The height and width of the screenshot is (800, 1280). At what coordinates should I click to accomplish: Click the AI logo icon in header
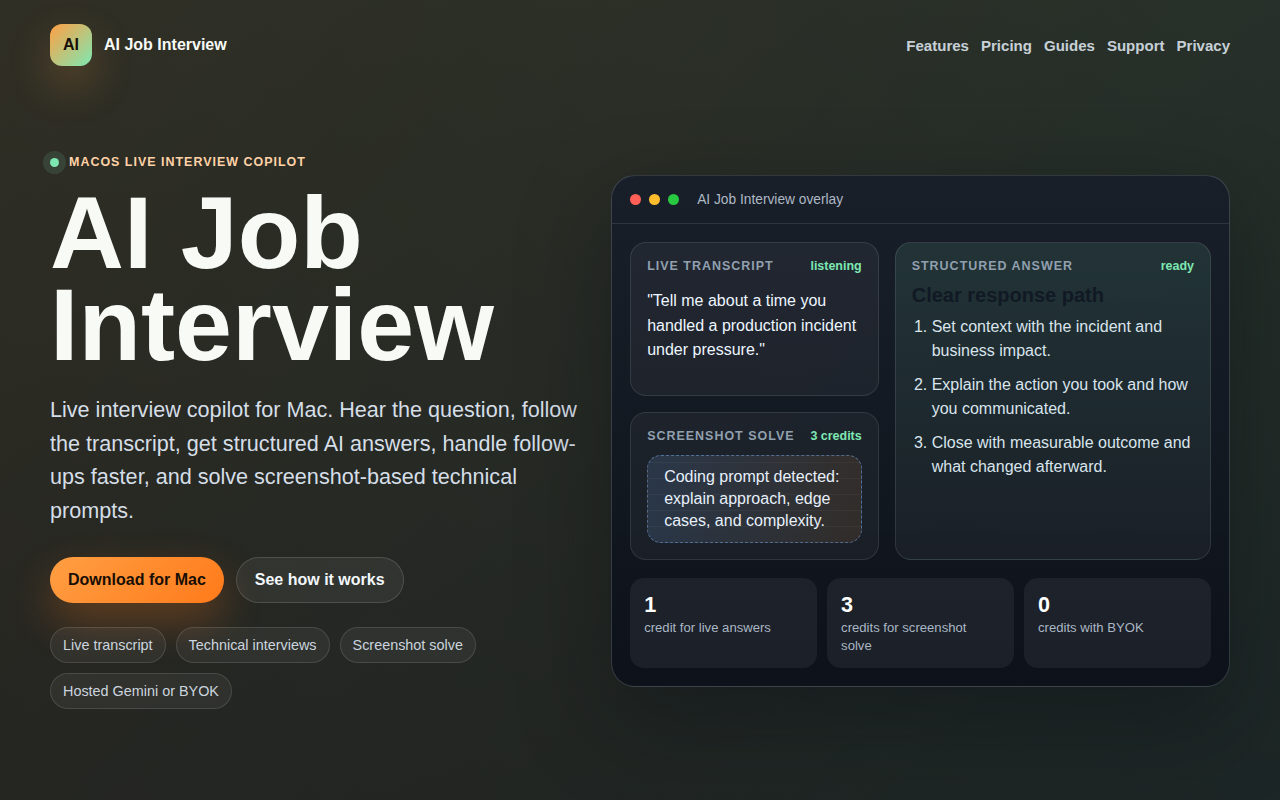[x=71, y=45]
